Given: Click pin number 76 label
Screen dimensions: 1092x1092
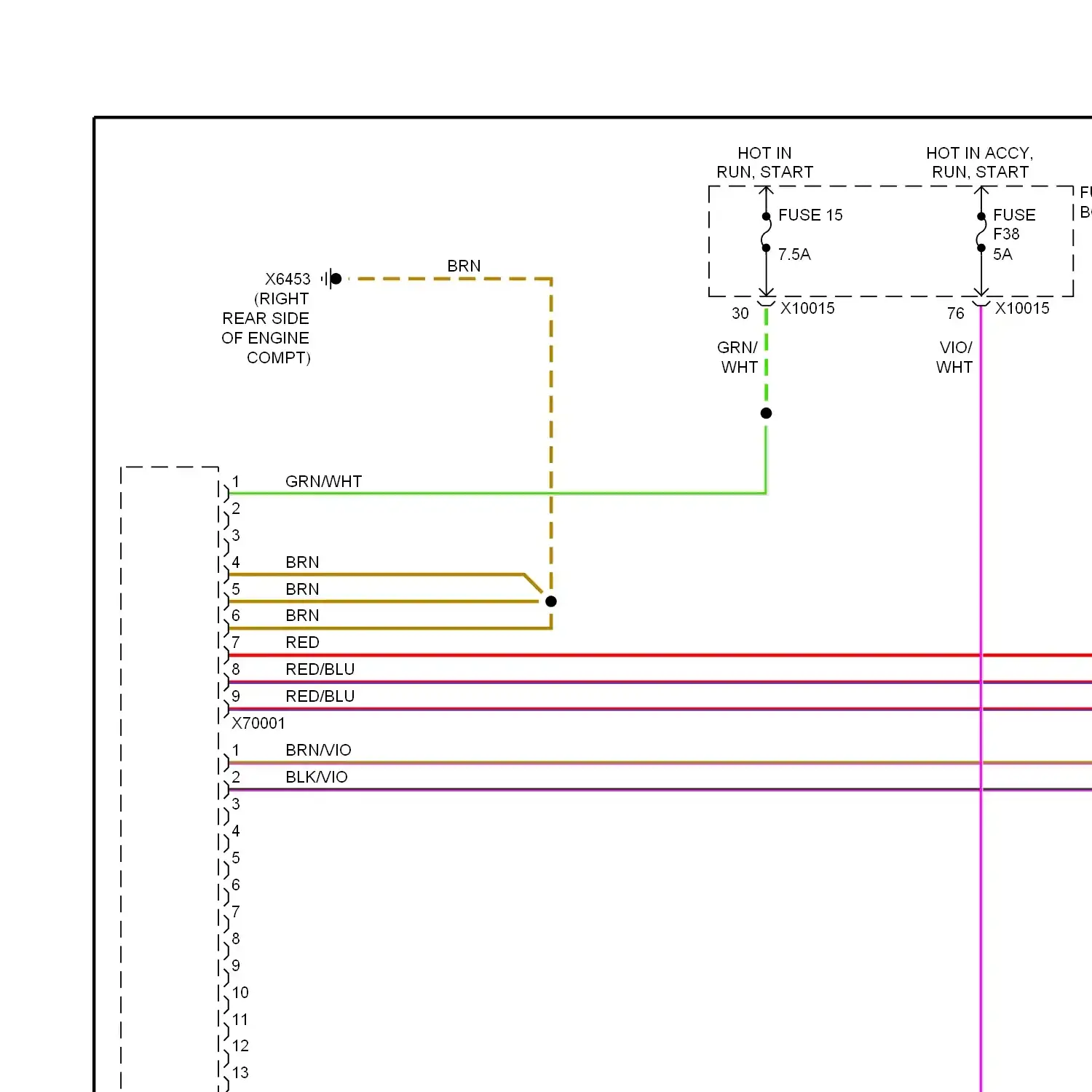Looking at the screenshot, I should coord(955,313).
